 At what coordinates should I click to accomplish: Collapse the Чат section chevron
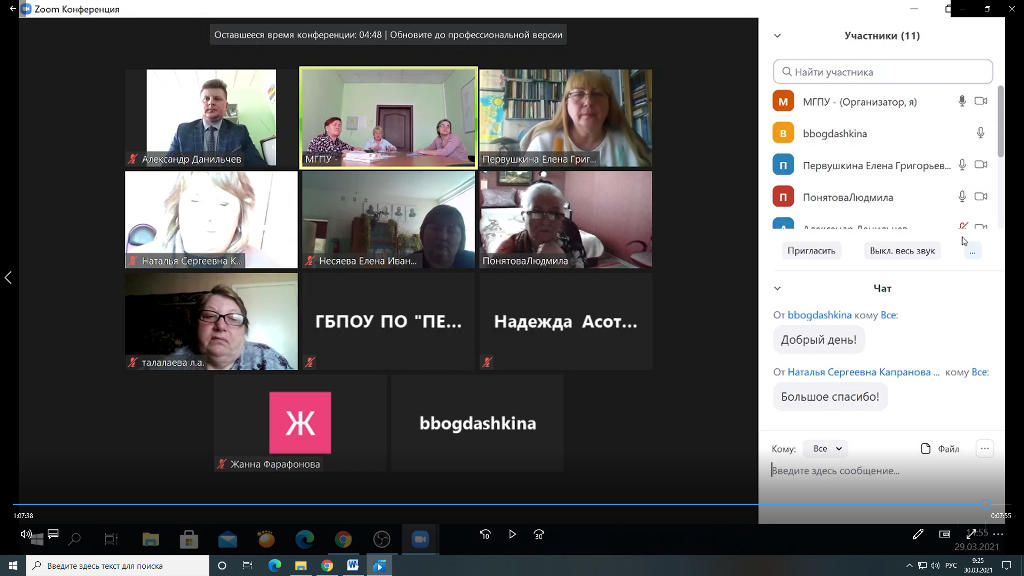point(777,288)
